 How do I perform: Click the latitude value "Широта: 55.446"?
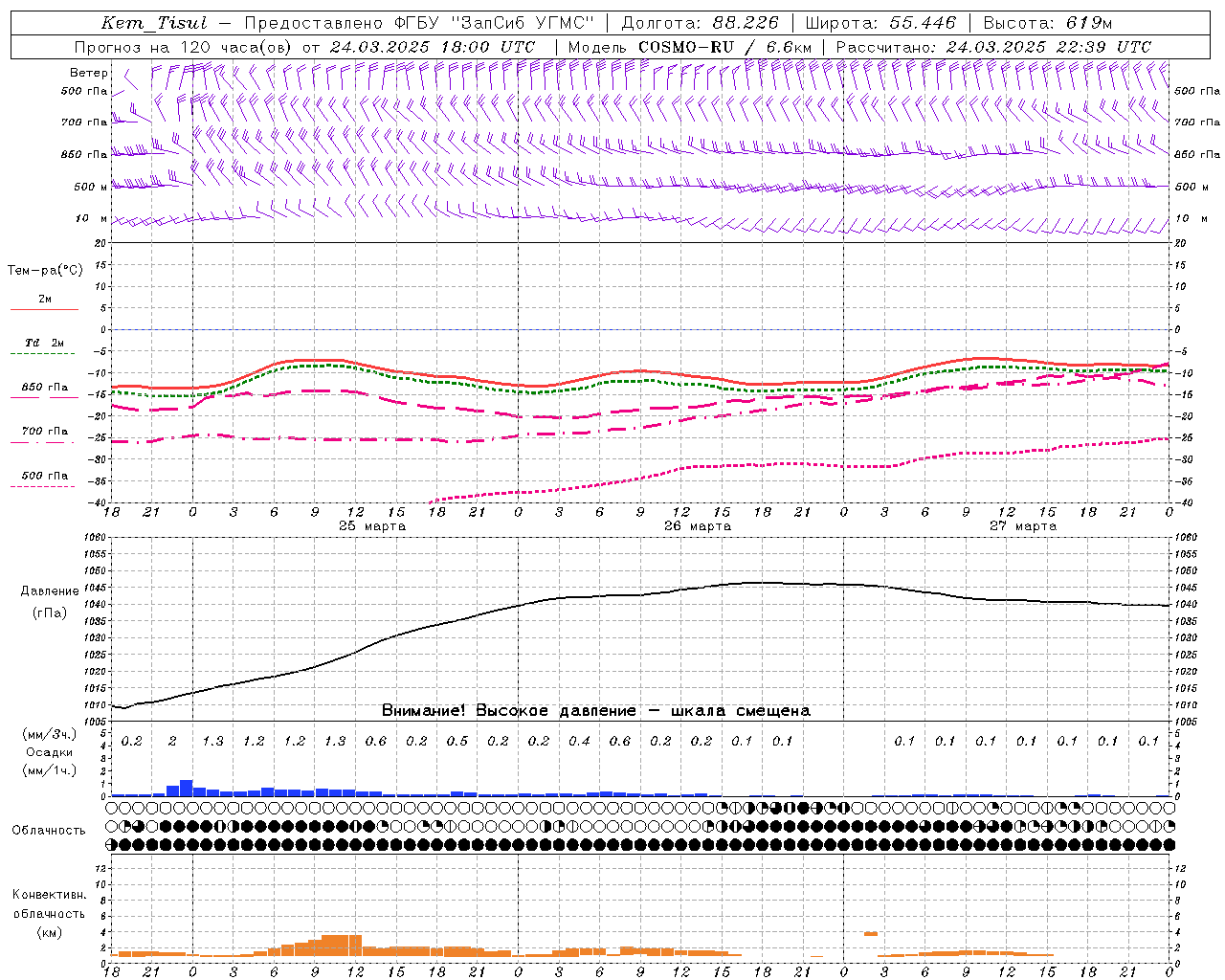880,23
